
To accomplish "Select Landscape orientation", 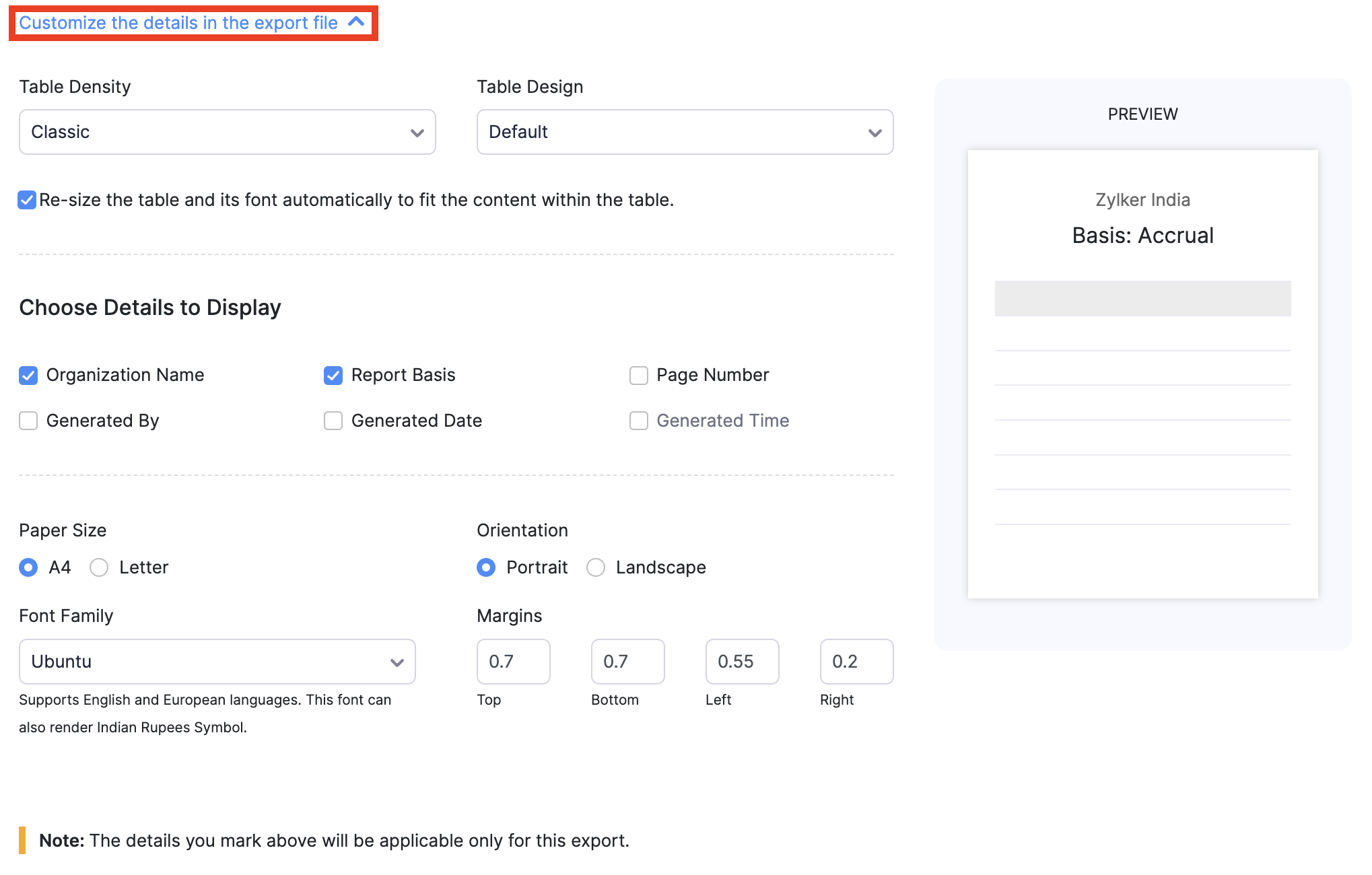I will pyautogui.click(x=596, y=567).
